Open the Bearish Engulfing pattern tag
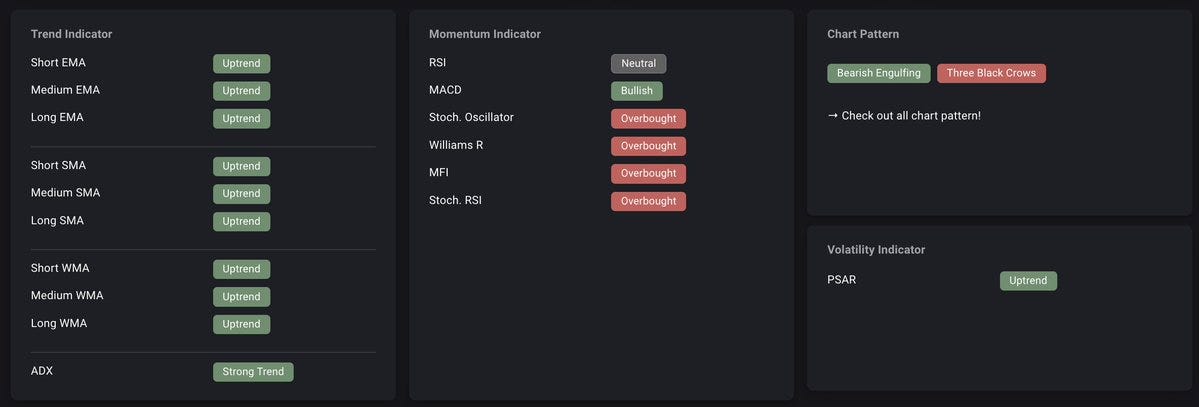This screenshot has height=407, width=1199. 879,73
